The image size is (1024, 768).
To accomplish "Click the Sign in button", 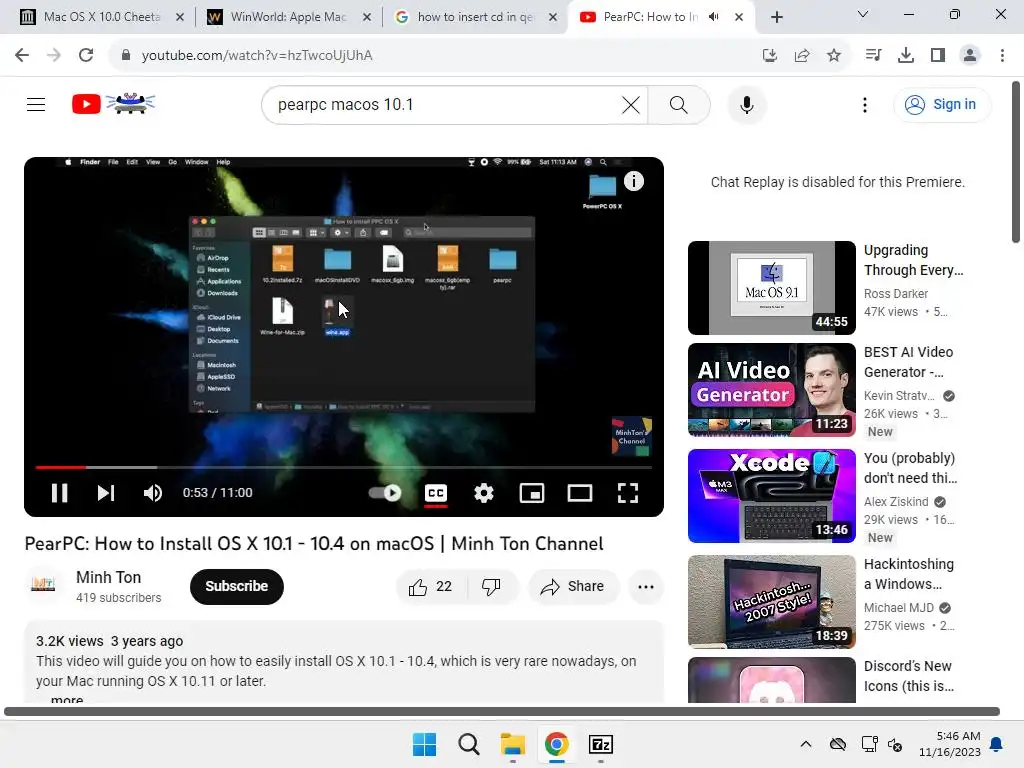I will pyautogui.click(x=941, y=104).
